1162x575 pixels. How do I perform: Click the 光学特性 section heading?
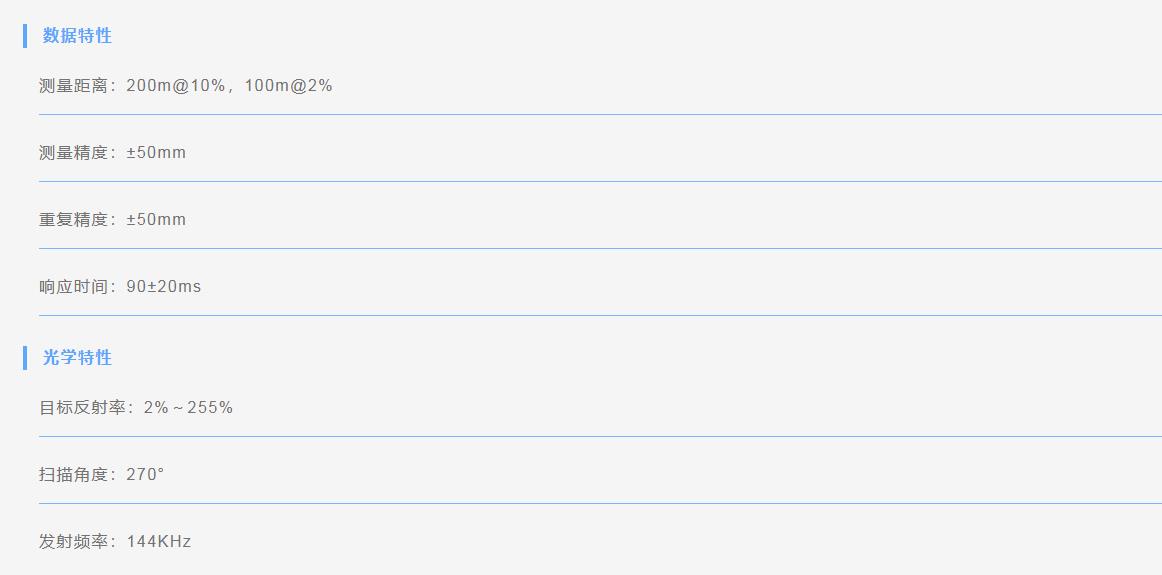(x=77, y=357)
